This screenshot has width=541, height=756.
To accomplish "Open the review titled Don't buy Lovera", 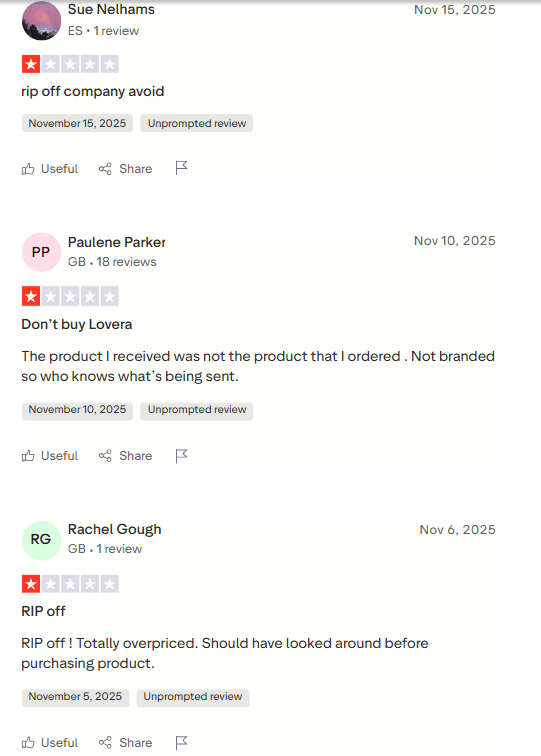I will [x=77, y=324].
